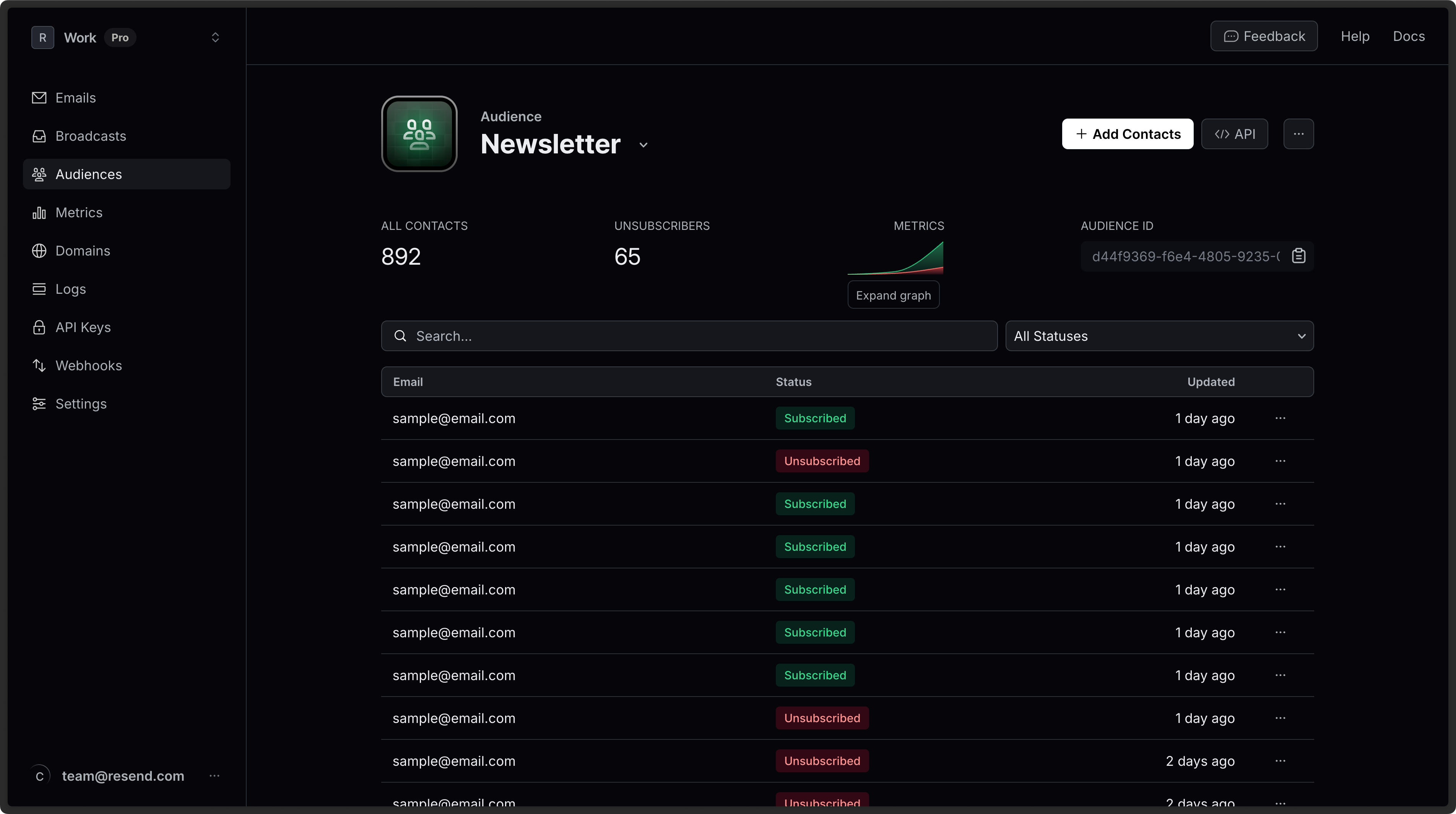This screenshot has height=814, width=1456.
Task: Copy the Audience ID with the clipboard icon
Action: (x=1298, y=256)
